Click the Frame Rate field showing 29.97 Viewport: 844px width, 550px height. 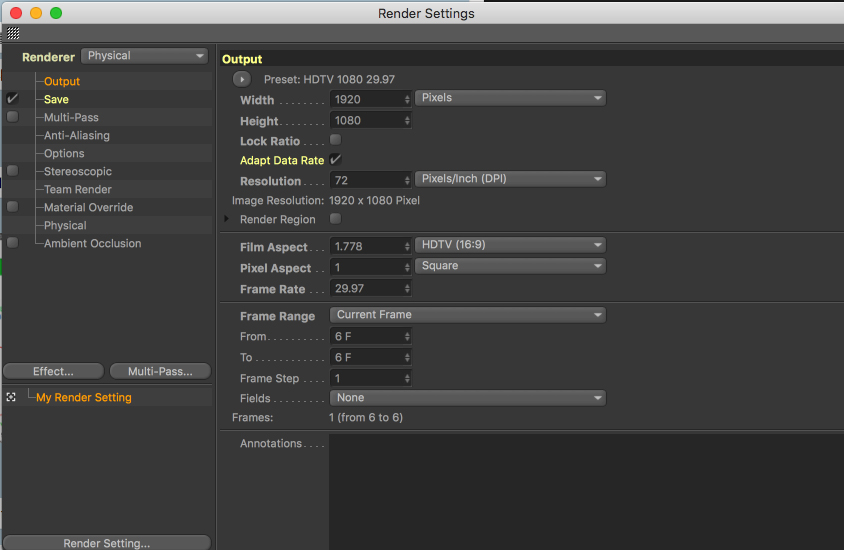pyautogui.click(x=370, y=288)
